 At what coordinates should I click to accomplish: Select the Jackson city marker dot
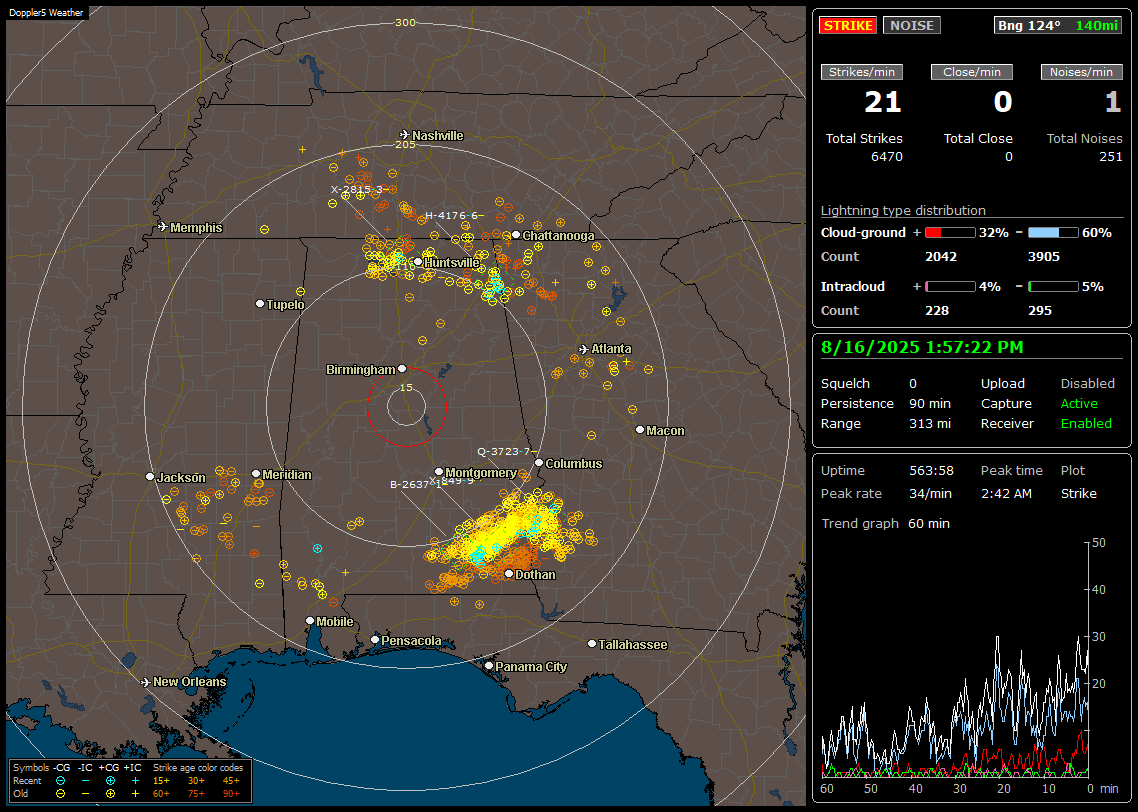[x=150, y=477]
